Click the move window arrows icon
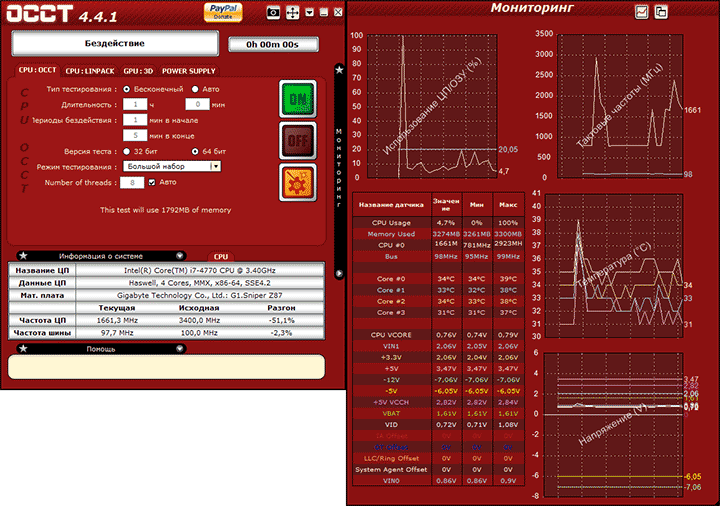Image resolution: width=720 pixels, height=506 pixels. [x=292, y=12]
